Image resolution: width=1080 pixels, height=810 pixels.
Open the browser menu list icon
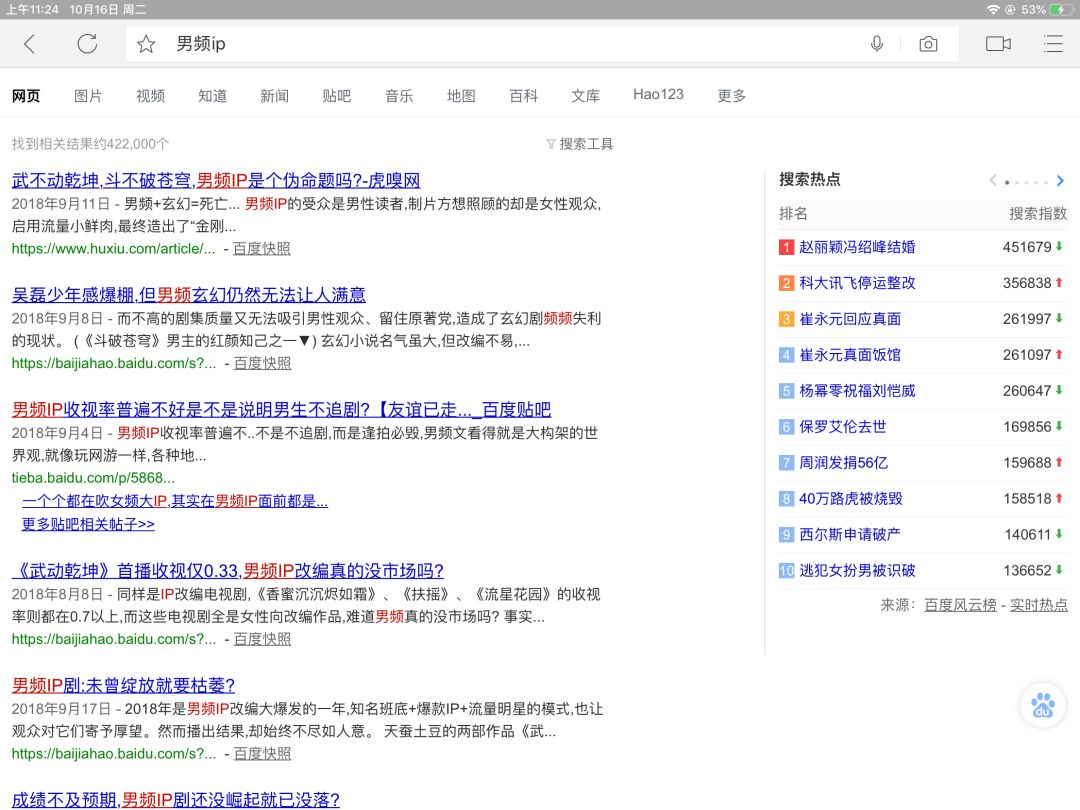(x=1052, y=44)
